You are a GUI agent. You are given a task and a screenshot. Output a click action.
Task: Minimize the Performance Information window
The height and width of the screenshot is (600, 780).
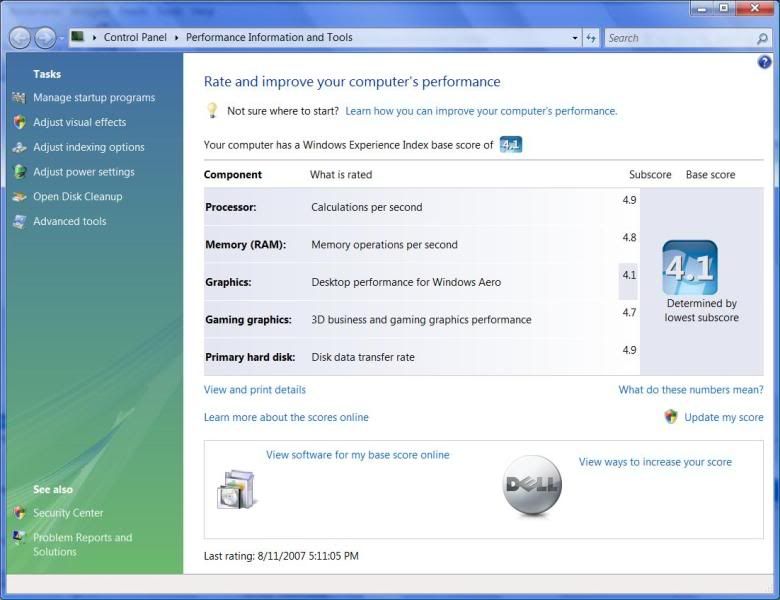702,8
